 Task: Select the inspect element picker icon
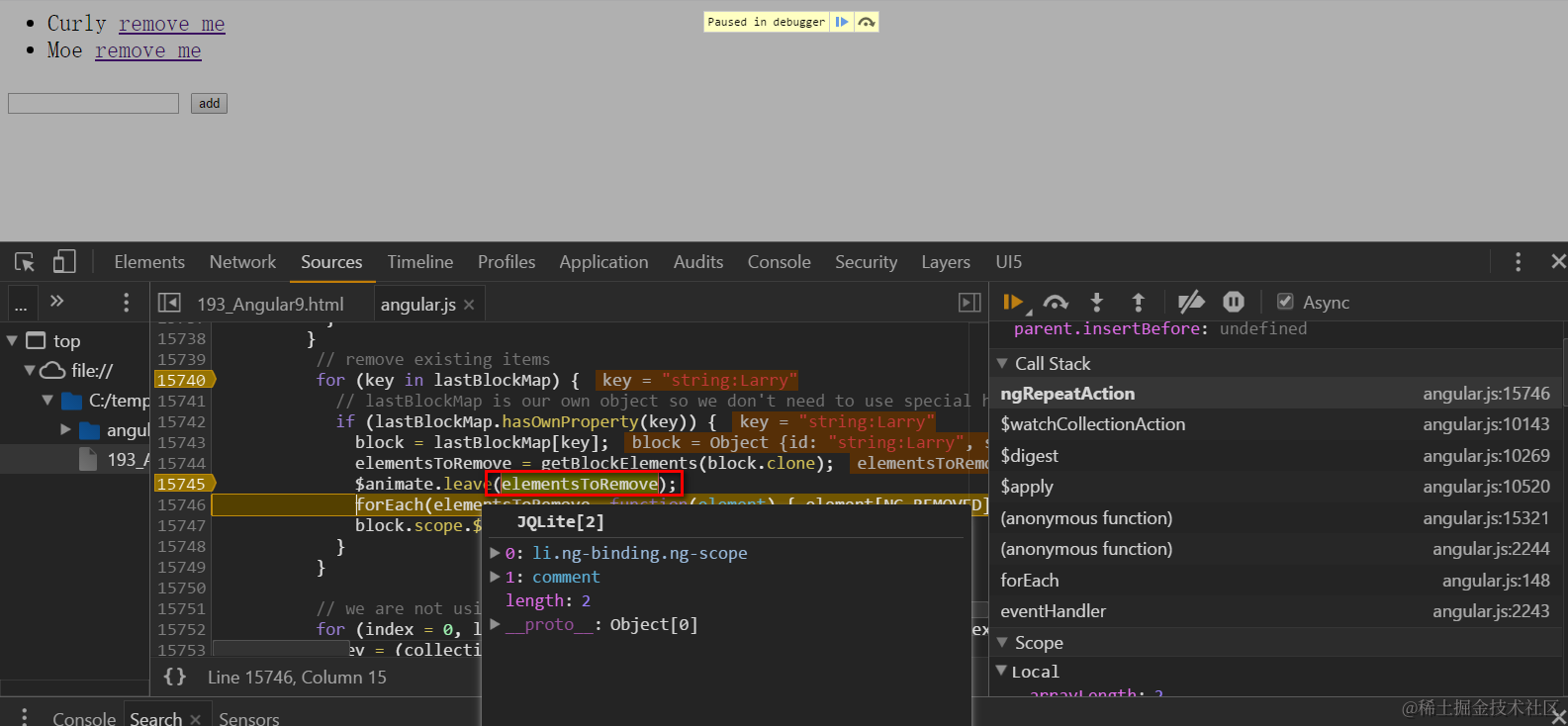(25, 262)
